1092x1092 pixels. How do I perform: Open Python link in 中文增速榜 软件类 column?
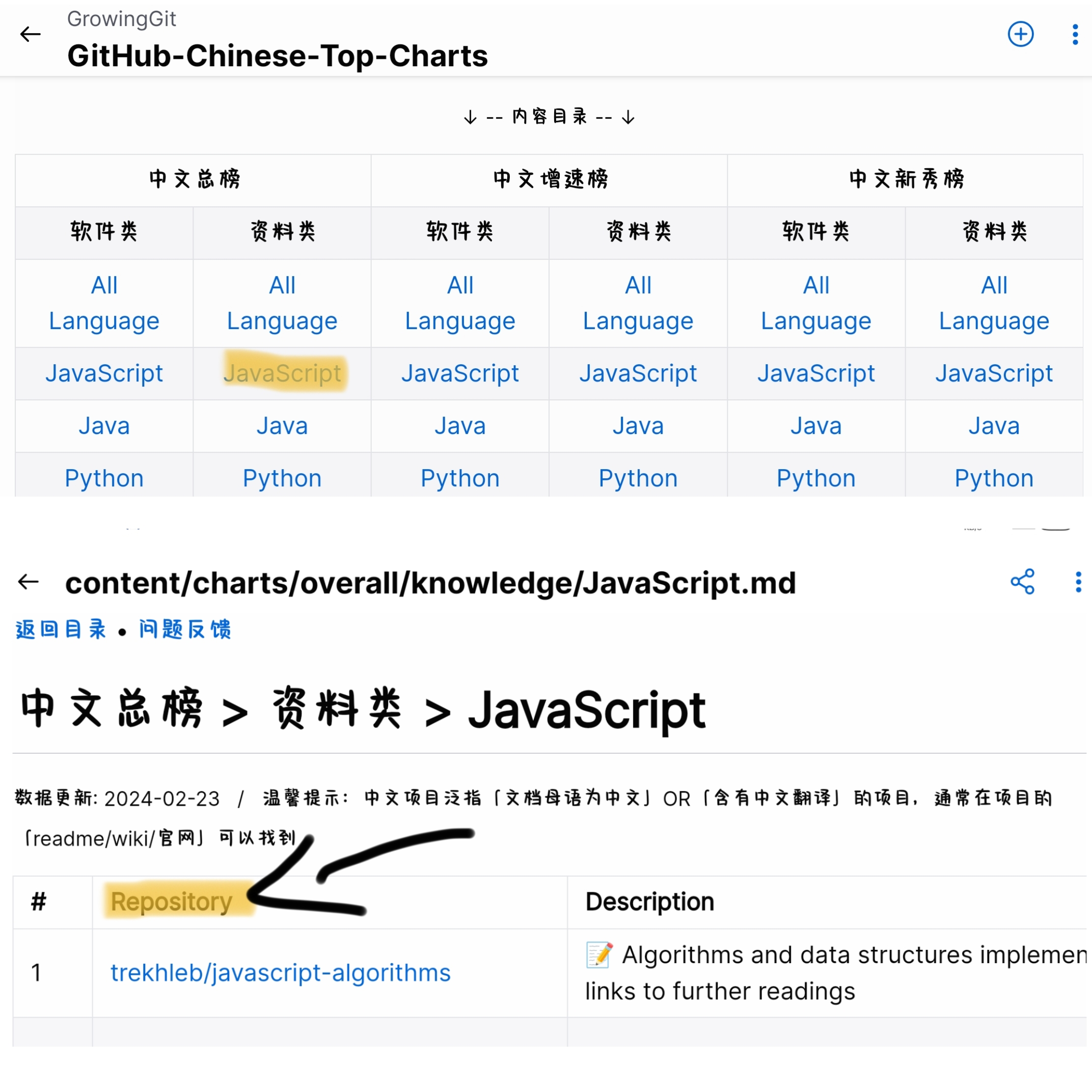click(x=459, y=478)
